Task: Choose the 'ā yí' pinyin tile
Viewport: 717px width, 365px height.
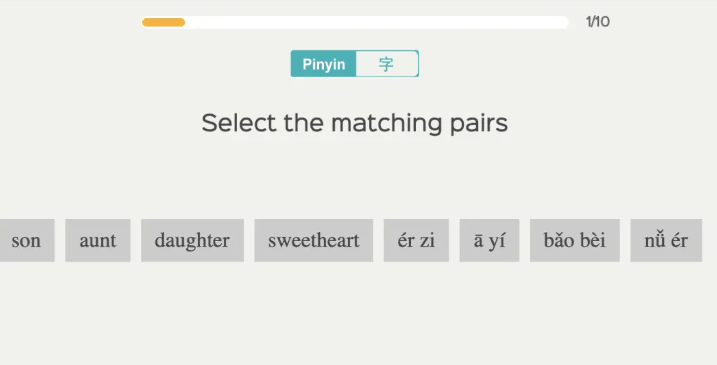Action: click(x=489, y=241)
